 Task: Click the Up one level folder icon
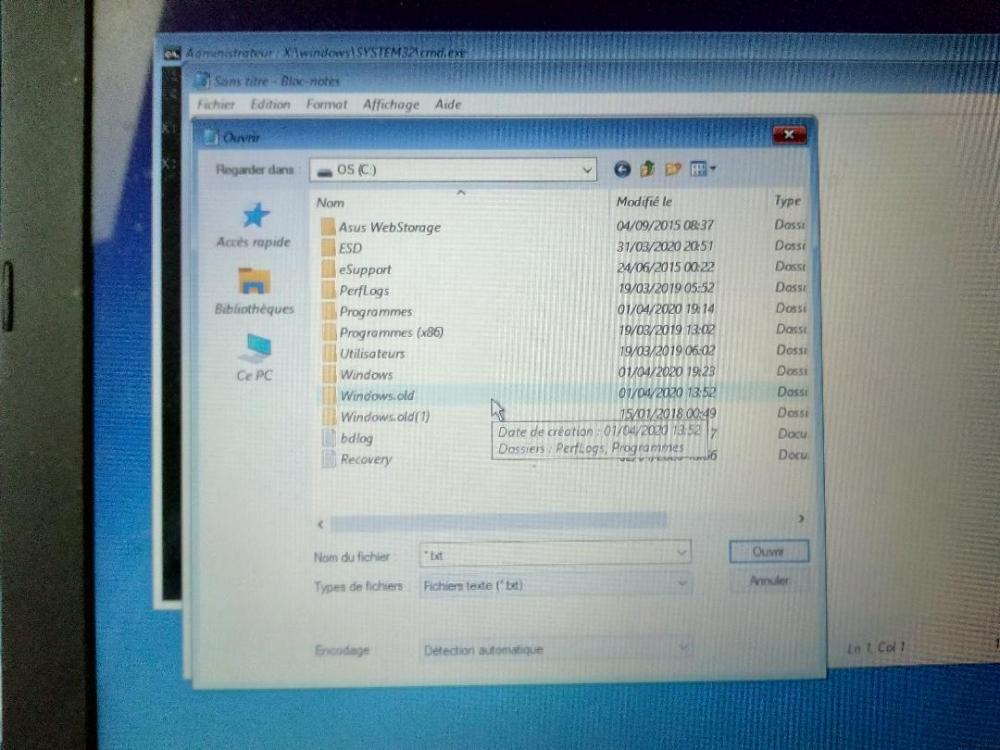646,168
